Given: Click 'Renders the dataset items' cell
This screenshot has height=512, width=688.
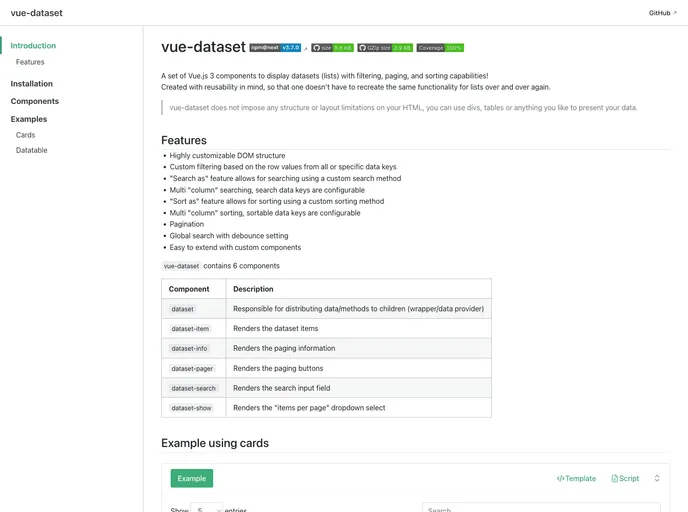Looking at the screenshot, I should 358,329.
